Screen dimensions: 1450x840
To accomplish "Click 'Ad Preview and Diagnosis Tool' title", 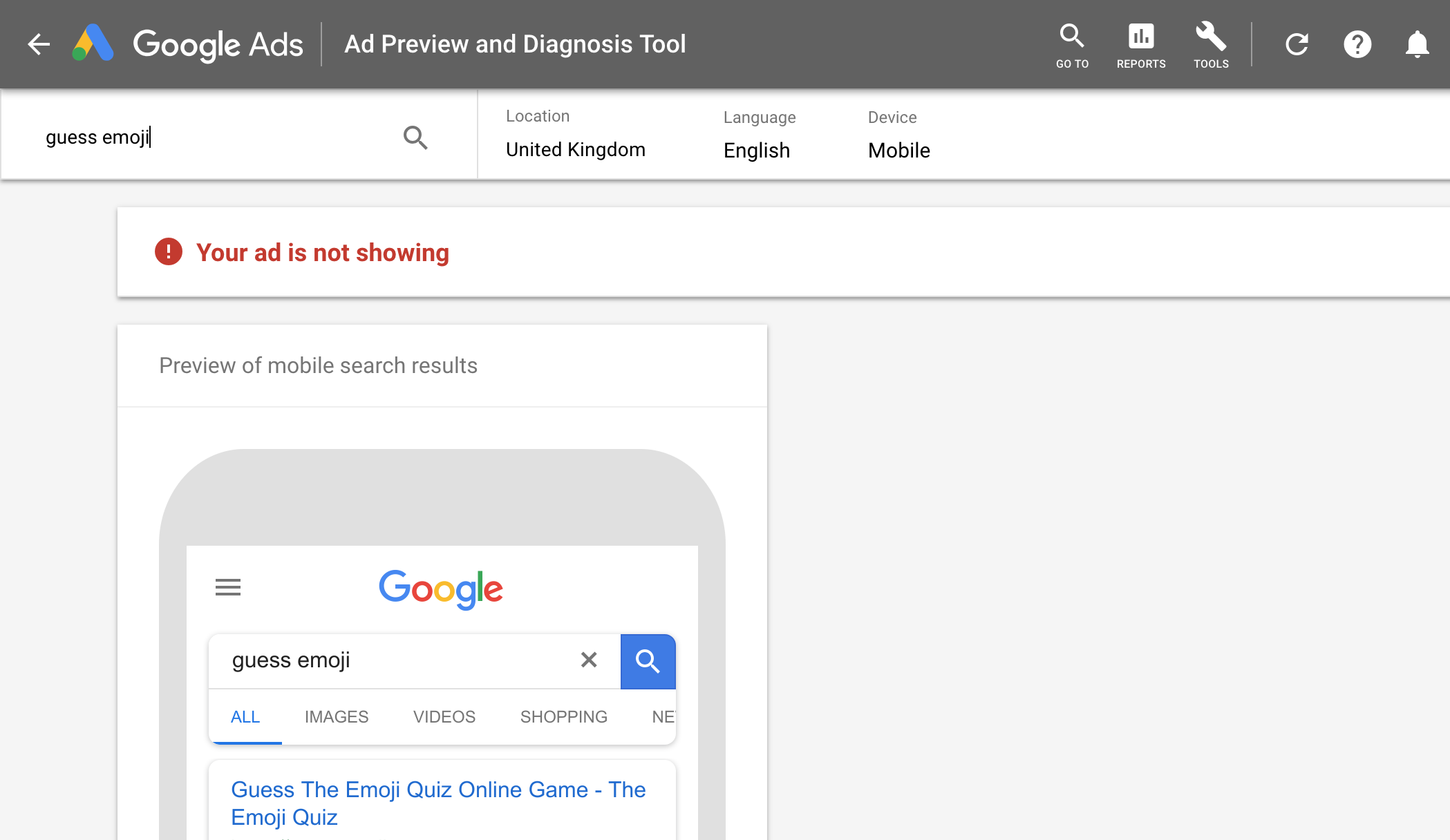I will pyautogui.click(x=515, y=44).
